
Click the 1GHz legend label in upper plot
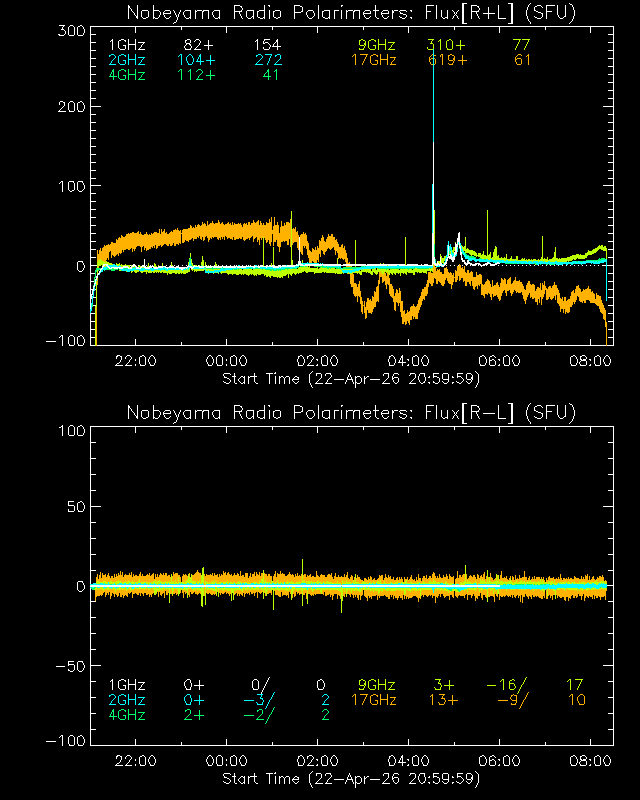pyautogui.click(x=126, y=46)
